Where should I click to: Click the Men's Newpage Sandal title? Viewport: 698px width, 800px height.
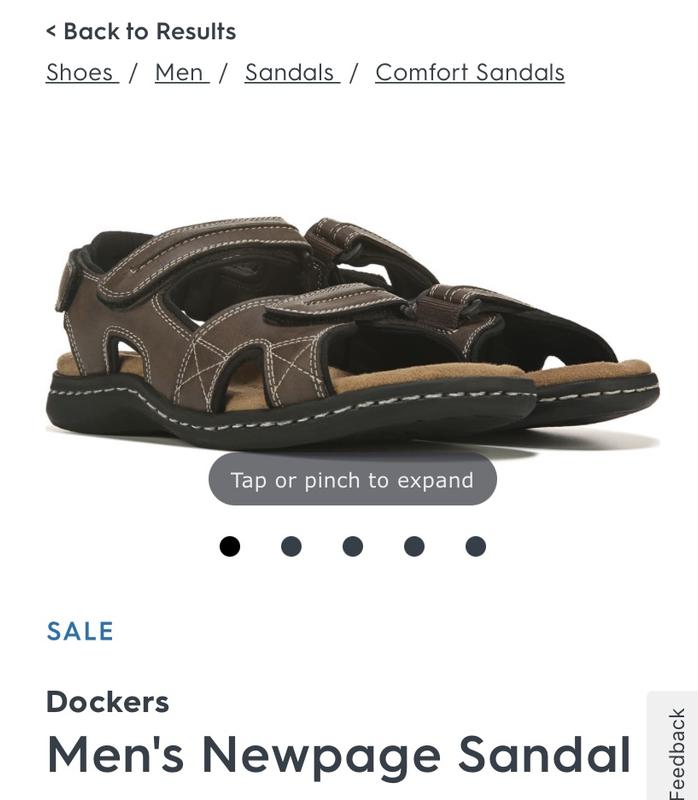click(x=339, y=756)
